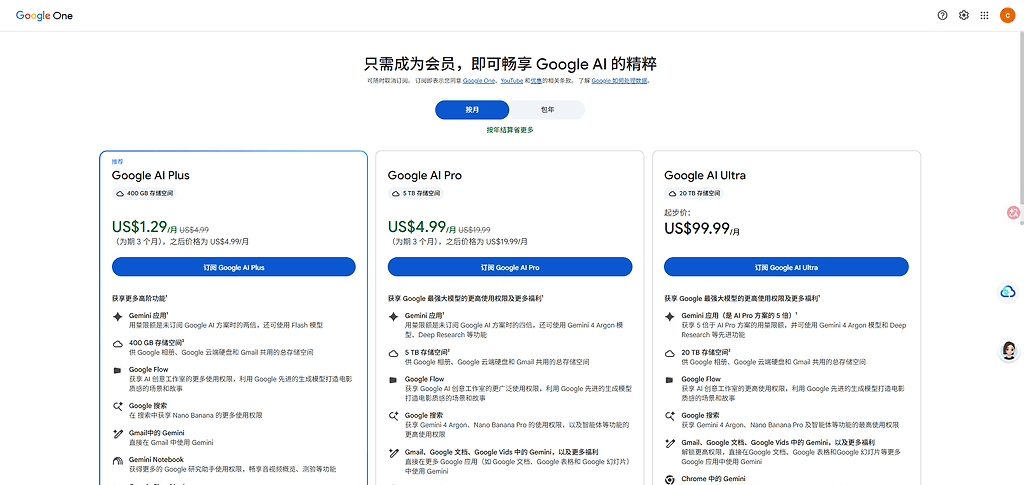Click the 起步价 label on Ultra card
This screenshot has width=1024, height=485.
pyautogui.click(x=677, y=213)
